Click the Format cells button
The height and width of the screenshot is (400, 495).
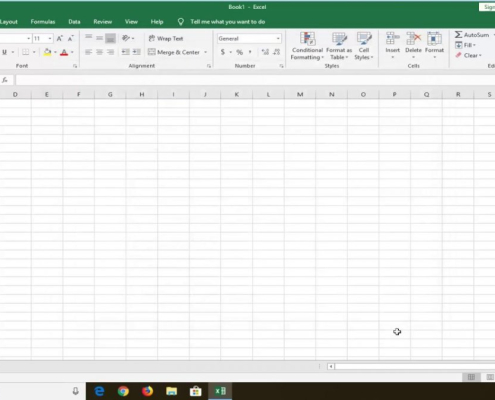point(434,46)
